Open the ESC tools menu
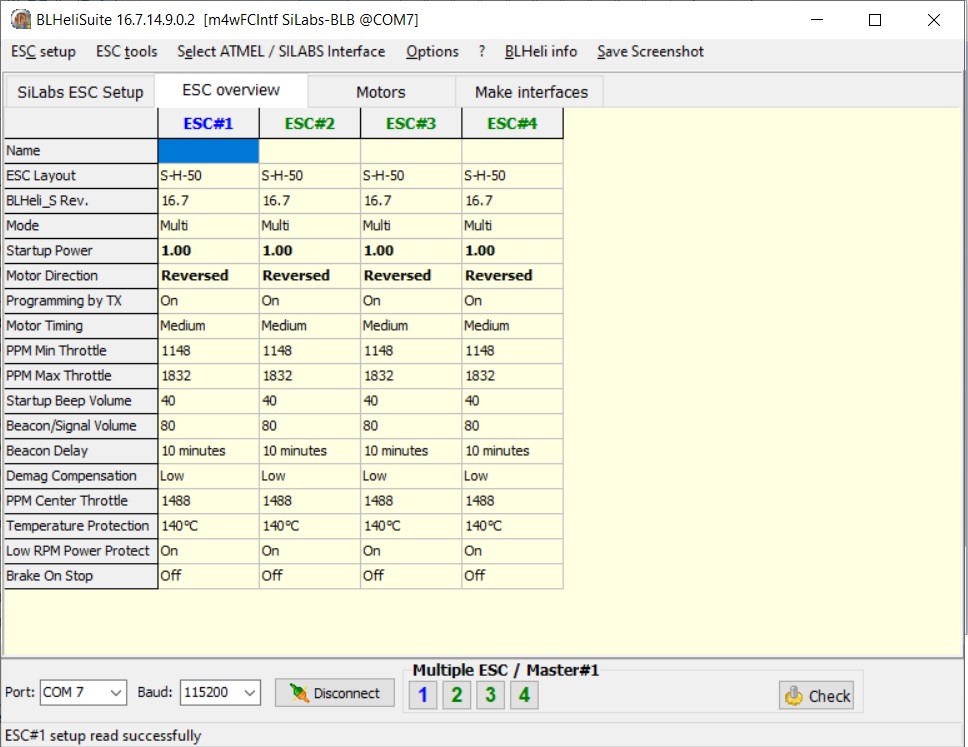This screenshot has height=747, width=968. pyautogui.click(x=127, y=52)
